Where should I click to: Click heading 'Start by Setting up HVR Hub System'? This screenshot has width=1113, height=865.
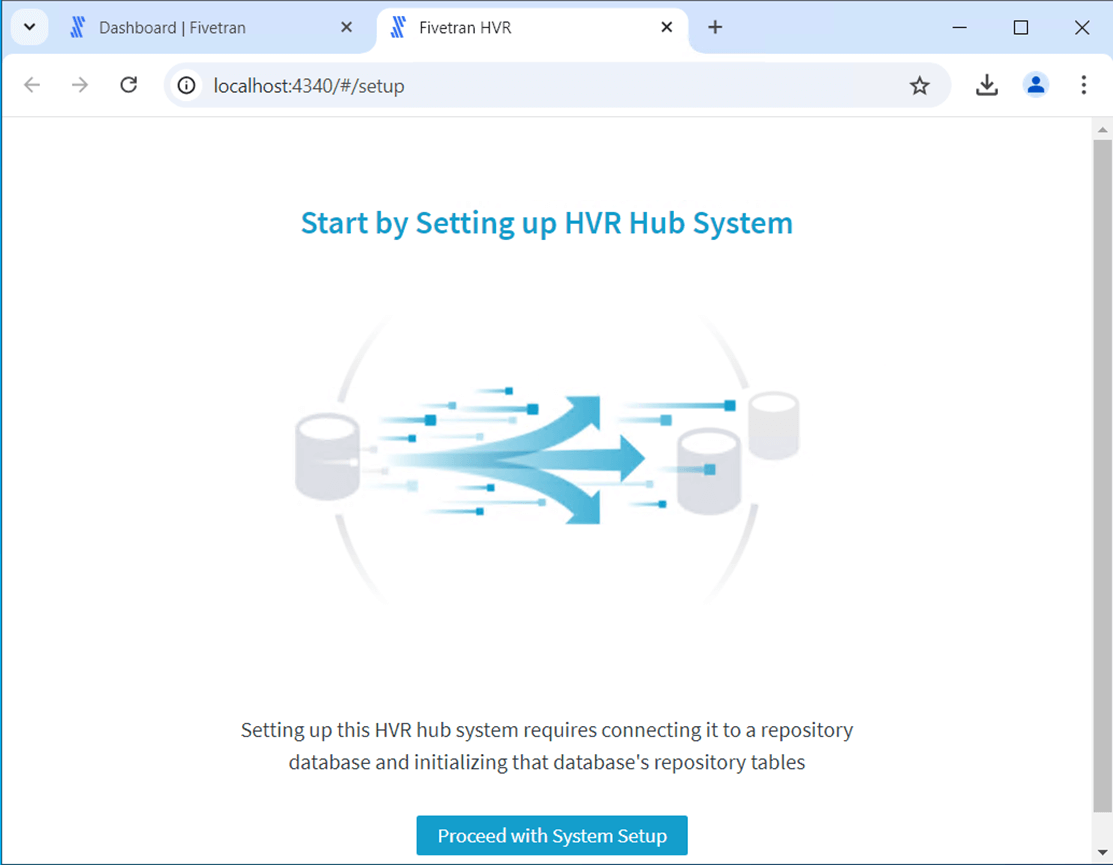tap(547, 223)
